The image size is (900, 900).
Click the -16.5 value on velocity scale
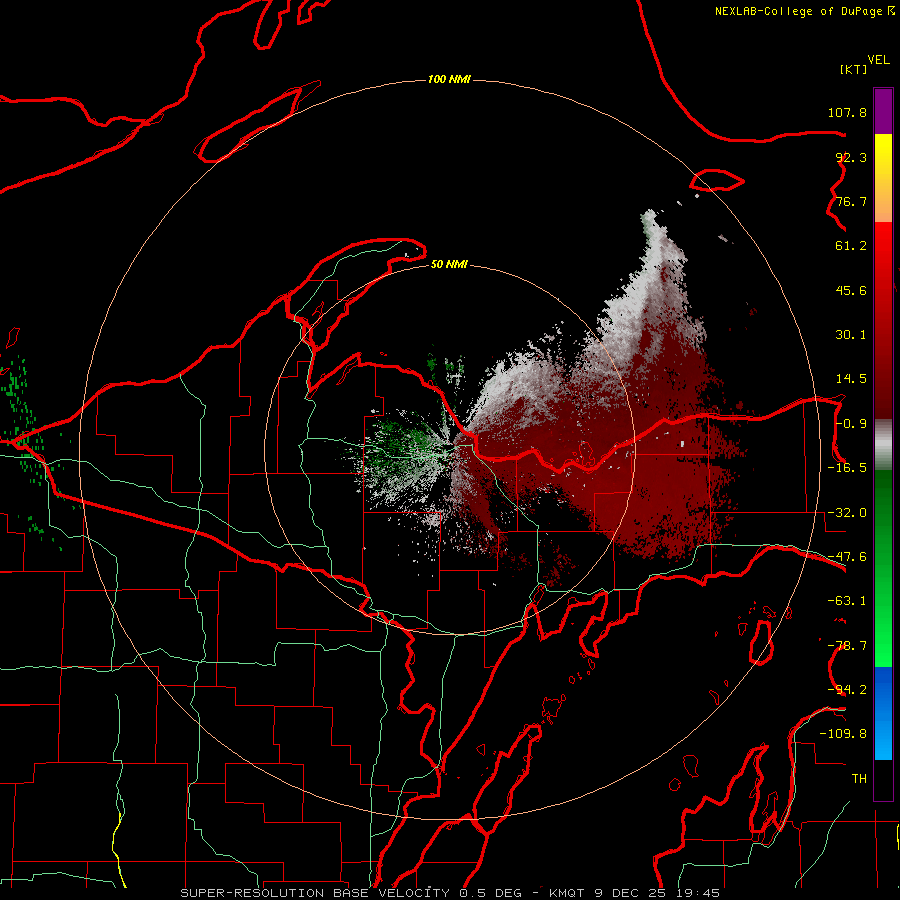pos(847,468)
